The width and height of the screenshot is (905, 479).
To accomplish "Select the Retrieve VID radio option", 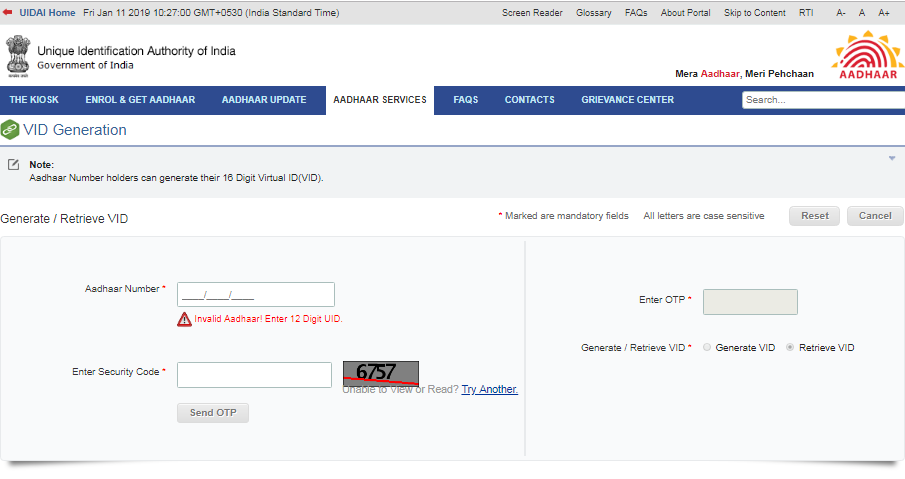I will click(791, 348).
